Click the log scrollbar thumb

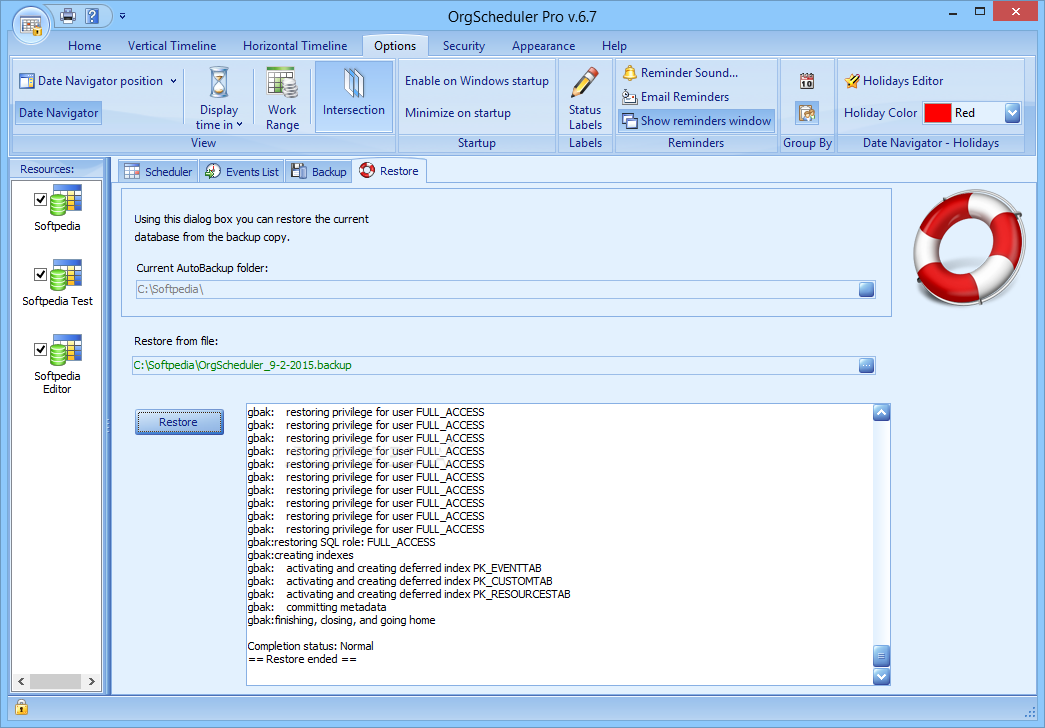coord(881,655)
